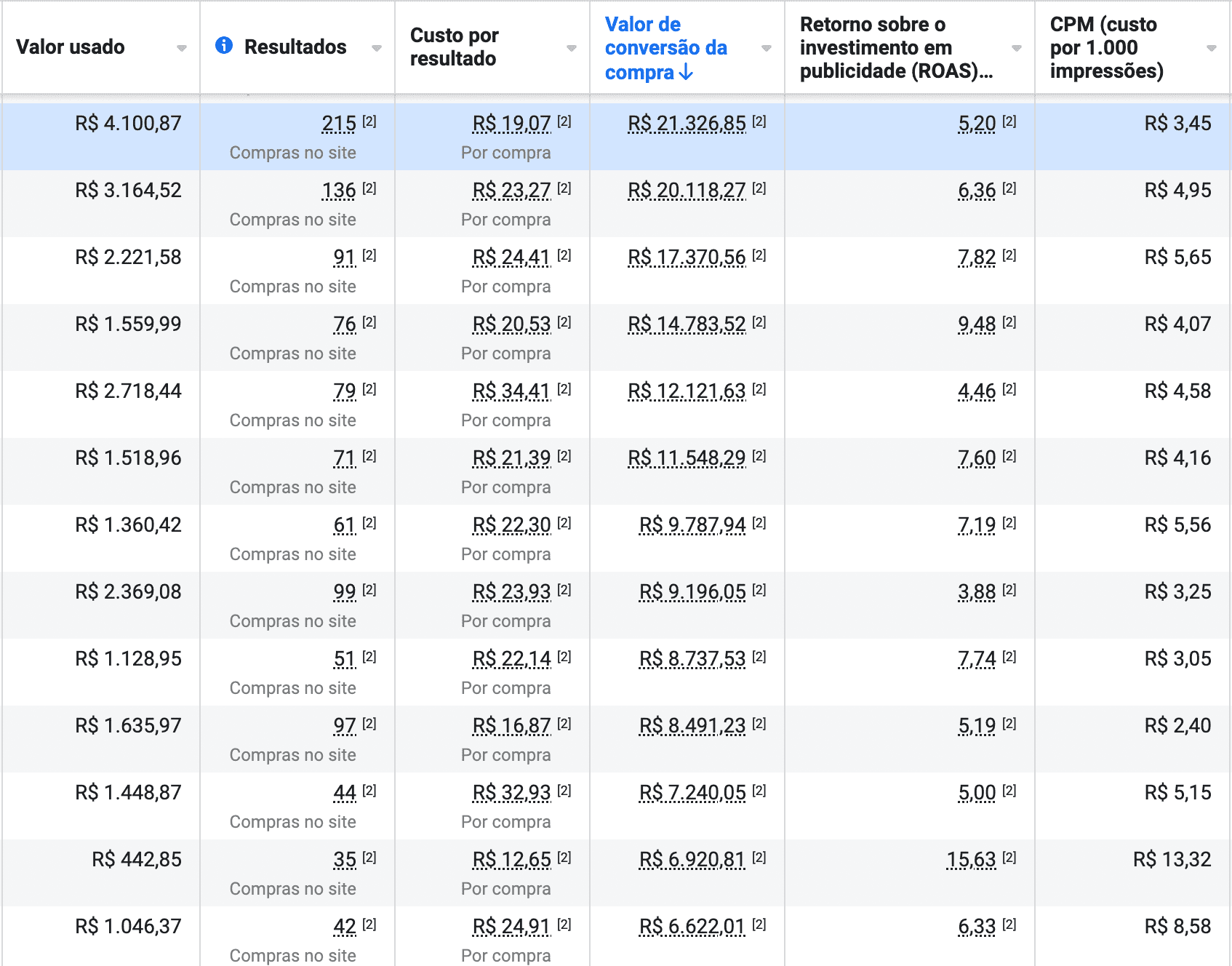This screenshot has width=1232, height=966.
Task: Open the Resultados column dropdown arrow
Action: click(377, 48)
